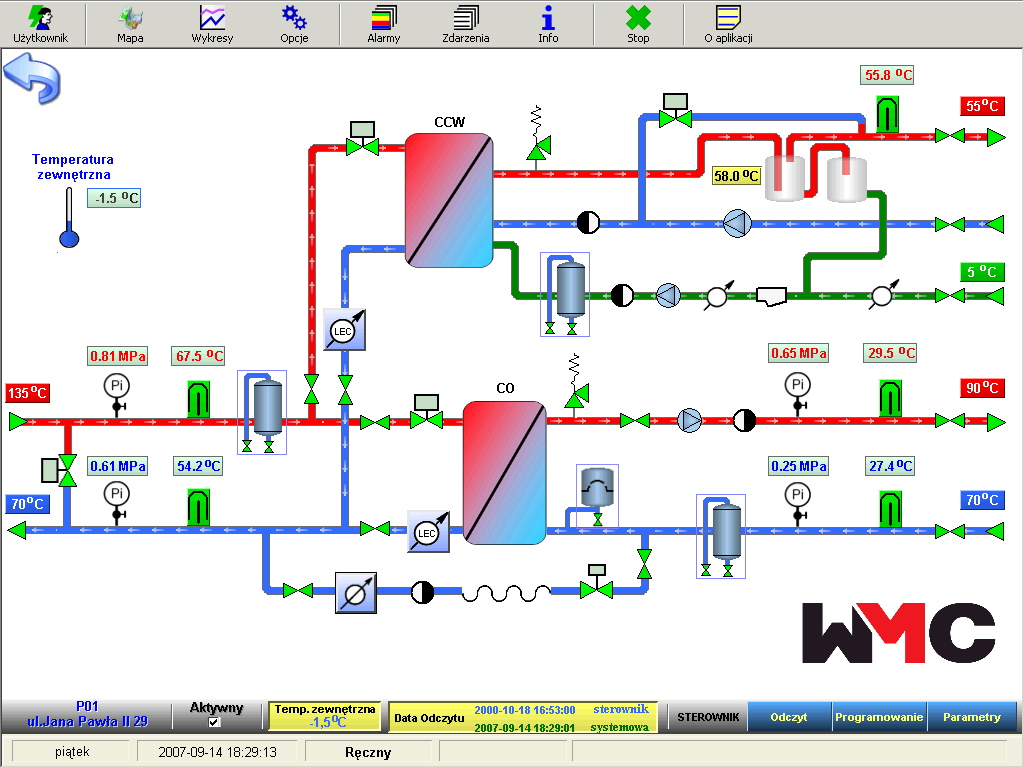Viewport: 1023px width, 767px height.
Task: Click the red 135°C supply label
Action: click(27, 393)
